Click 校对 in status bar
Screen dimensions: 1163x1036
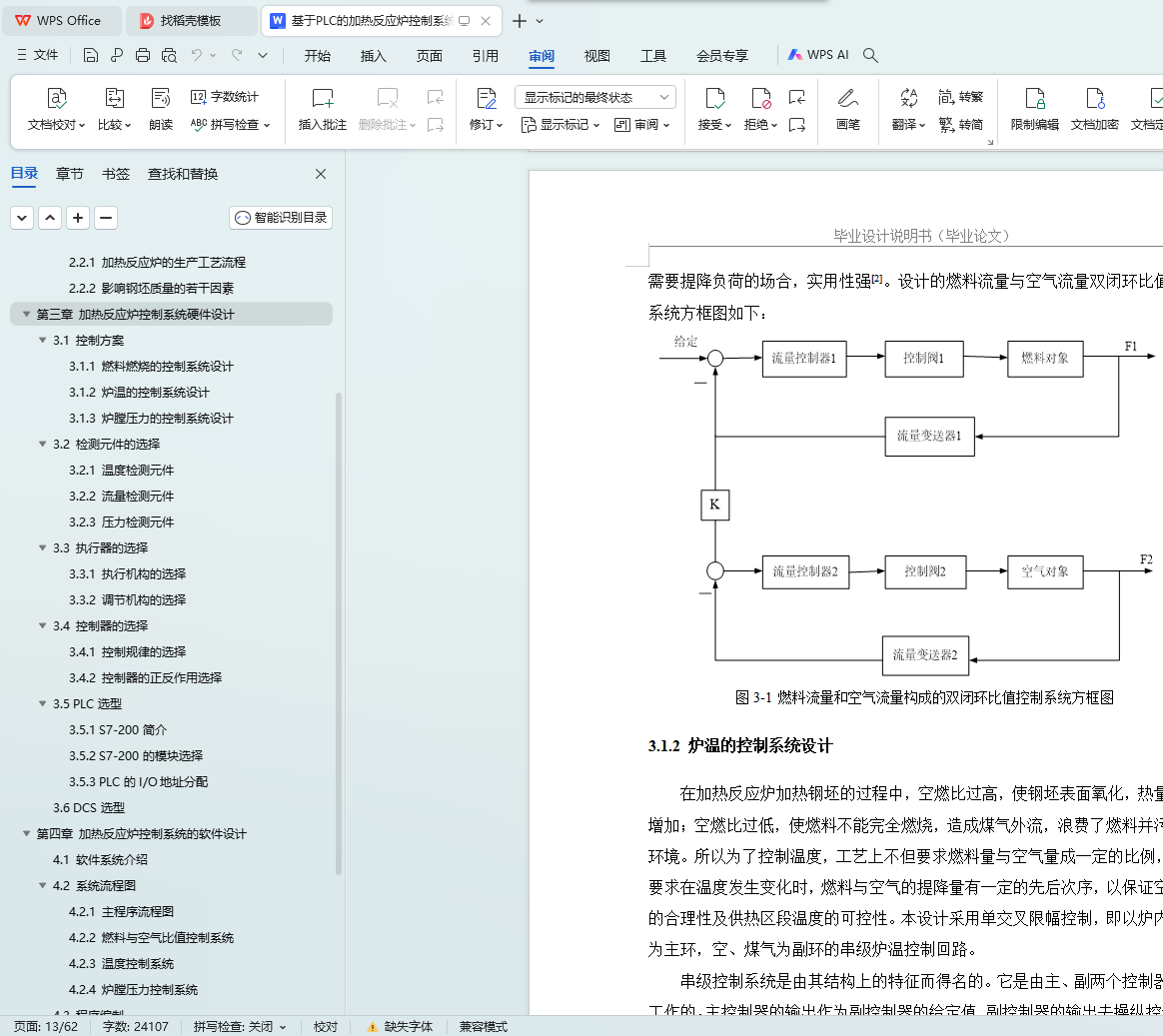pyautogui.click(x=326, y=1026)
